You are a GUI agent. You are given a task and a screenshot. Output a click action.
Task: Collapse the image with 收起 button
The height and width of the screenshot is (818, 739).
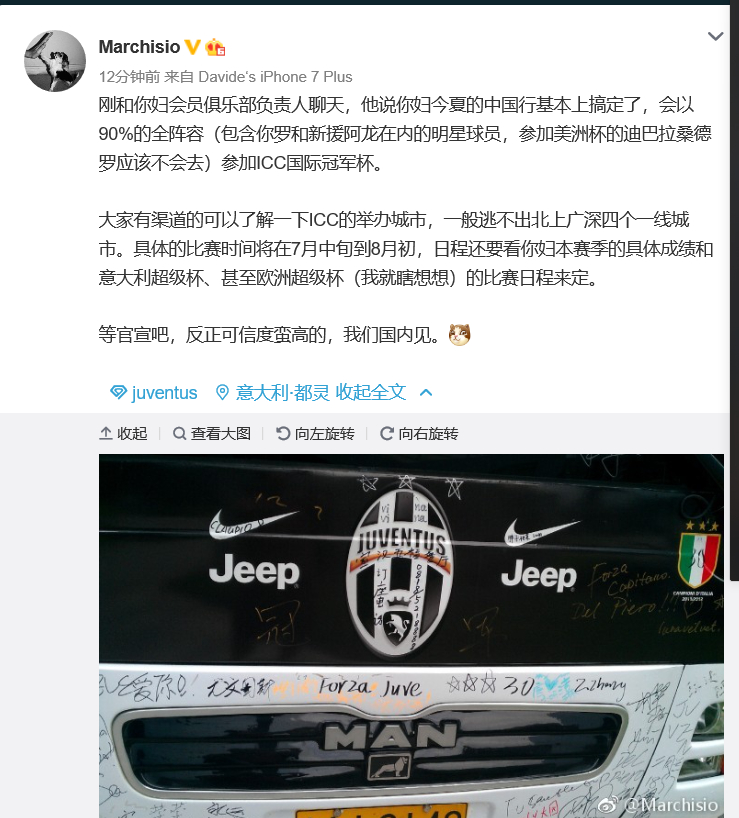click(x=123, y=434)
